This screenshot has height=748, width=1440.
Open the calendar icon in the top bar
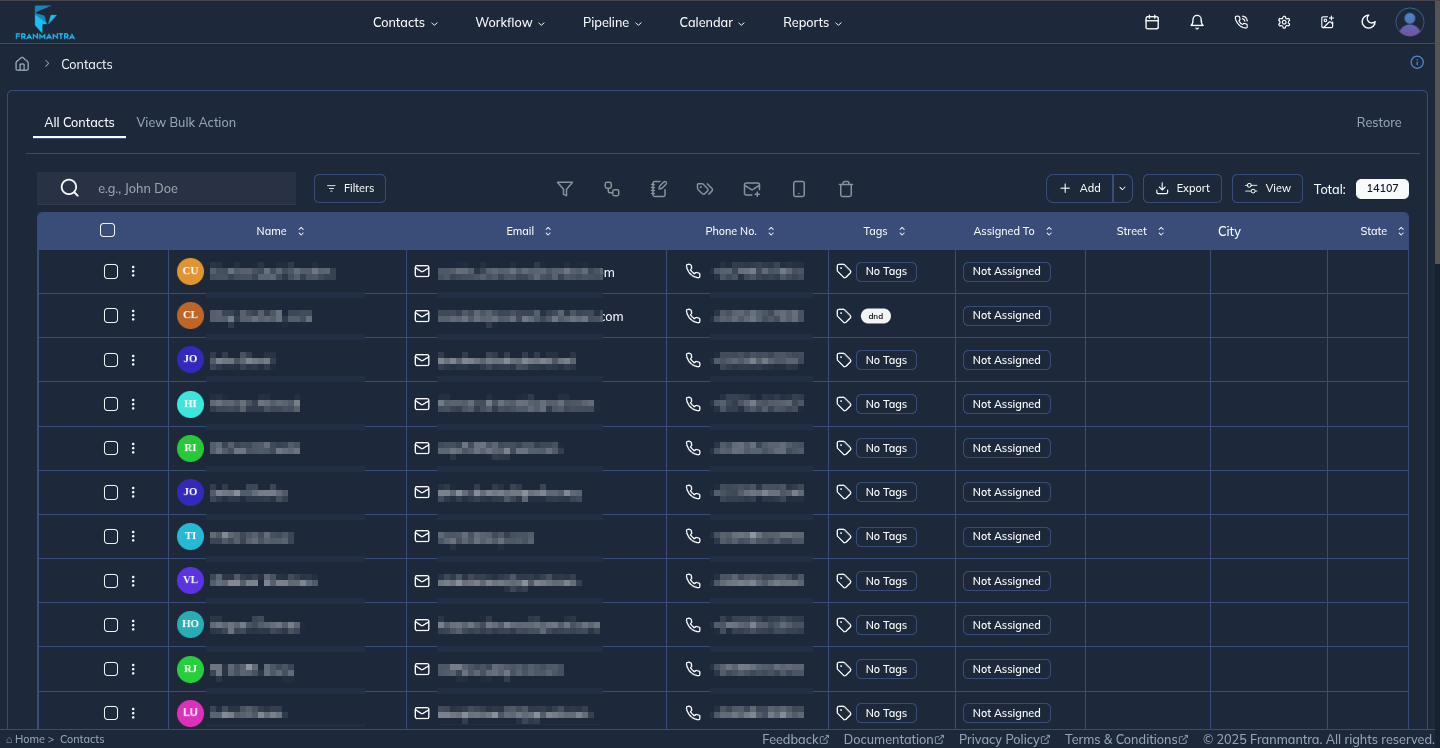click(1151, 21)
